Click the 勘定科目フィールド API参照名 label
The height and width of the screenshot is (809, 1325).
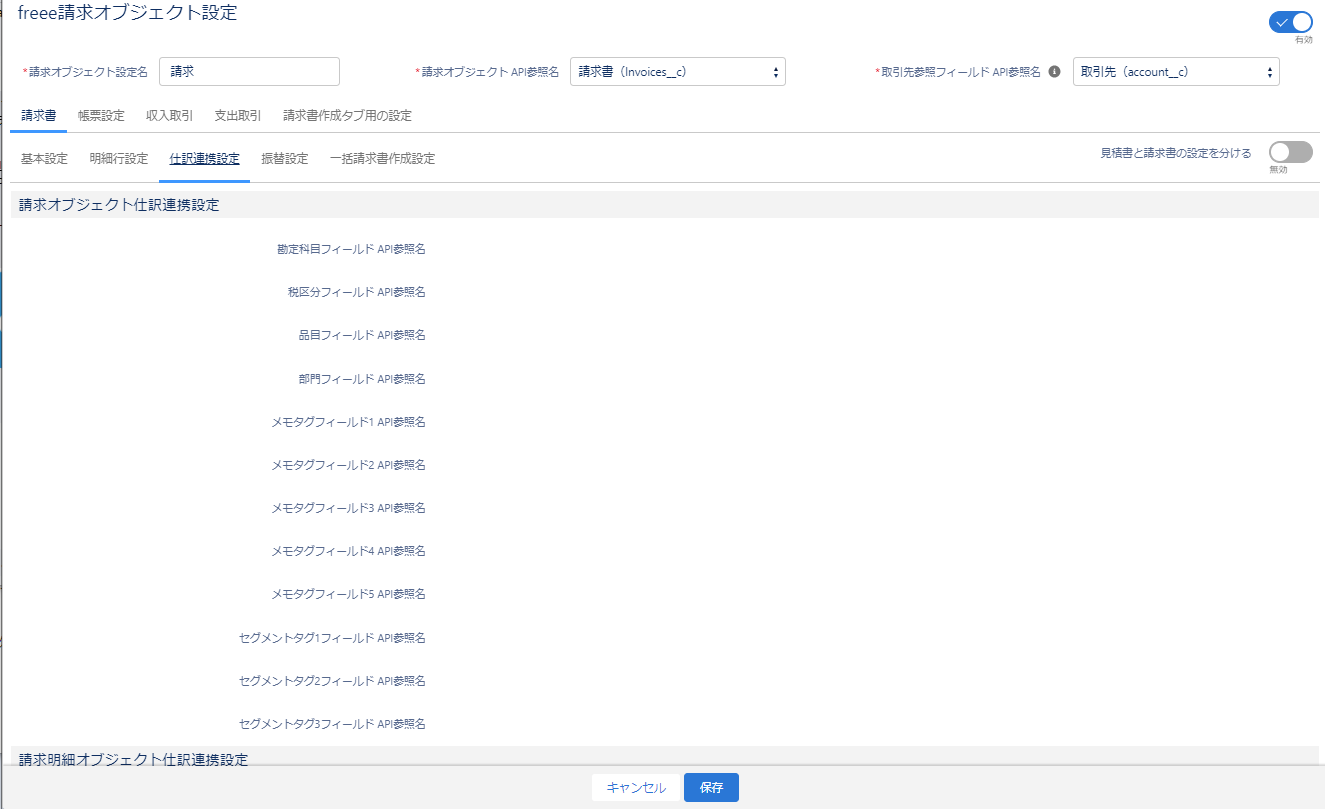[x=351, y=249]
